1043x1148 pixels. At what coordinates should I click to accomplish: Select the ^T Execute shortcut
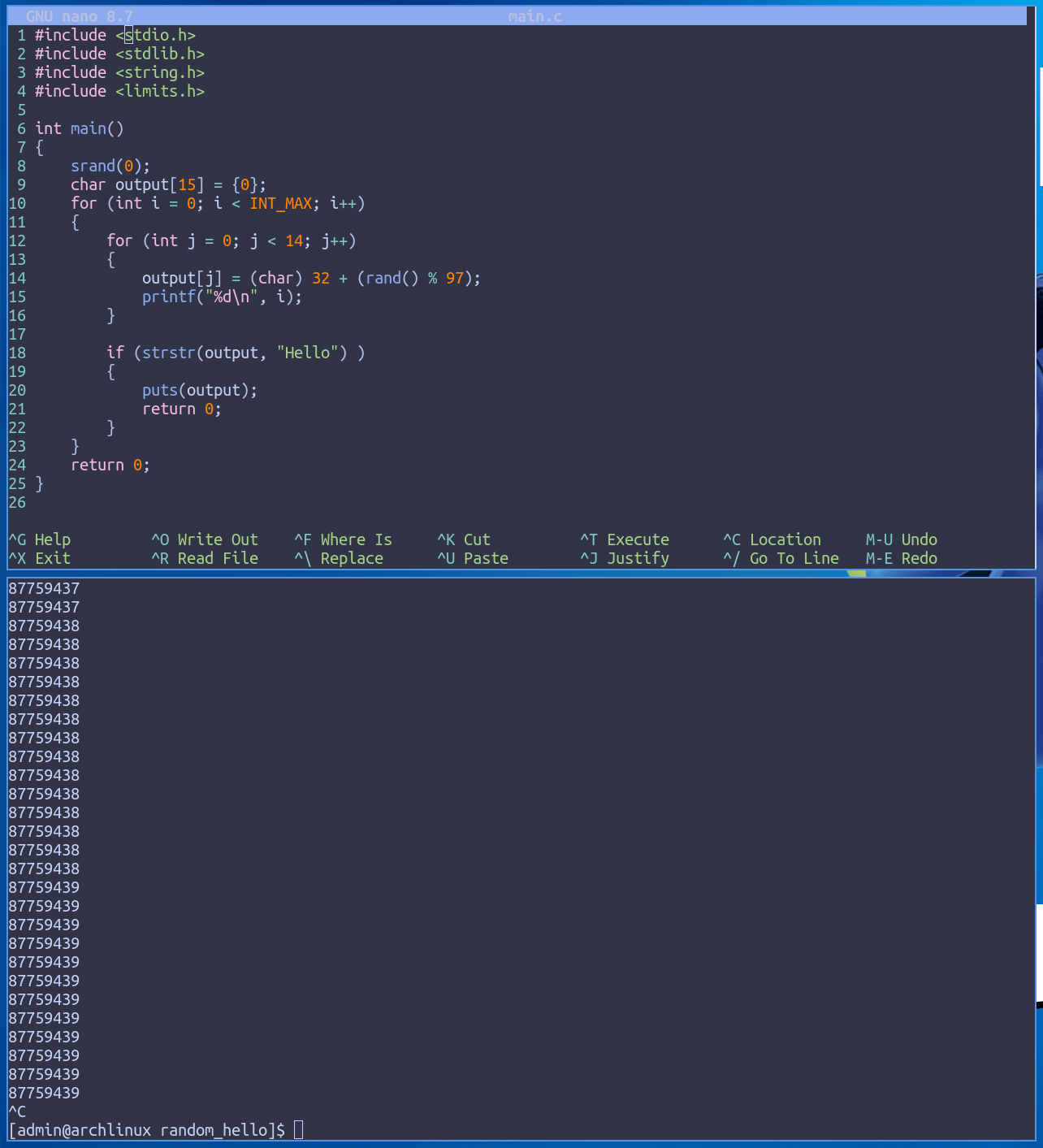click(625, 539)
